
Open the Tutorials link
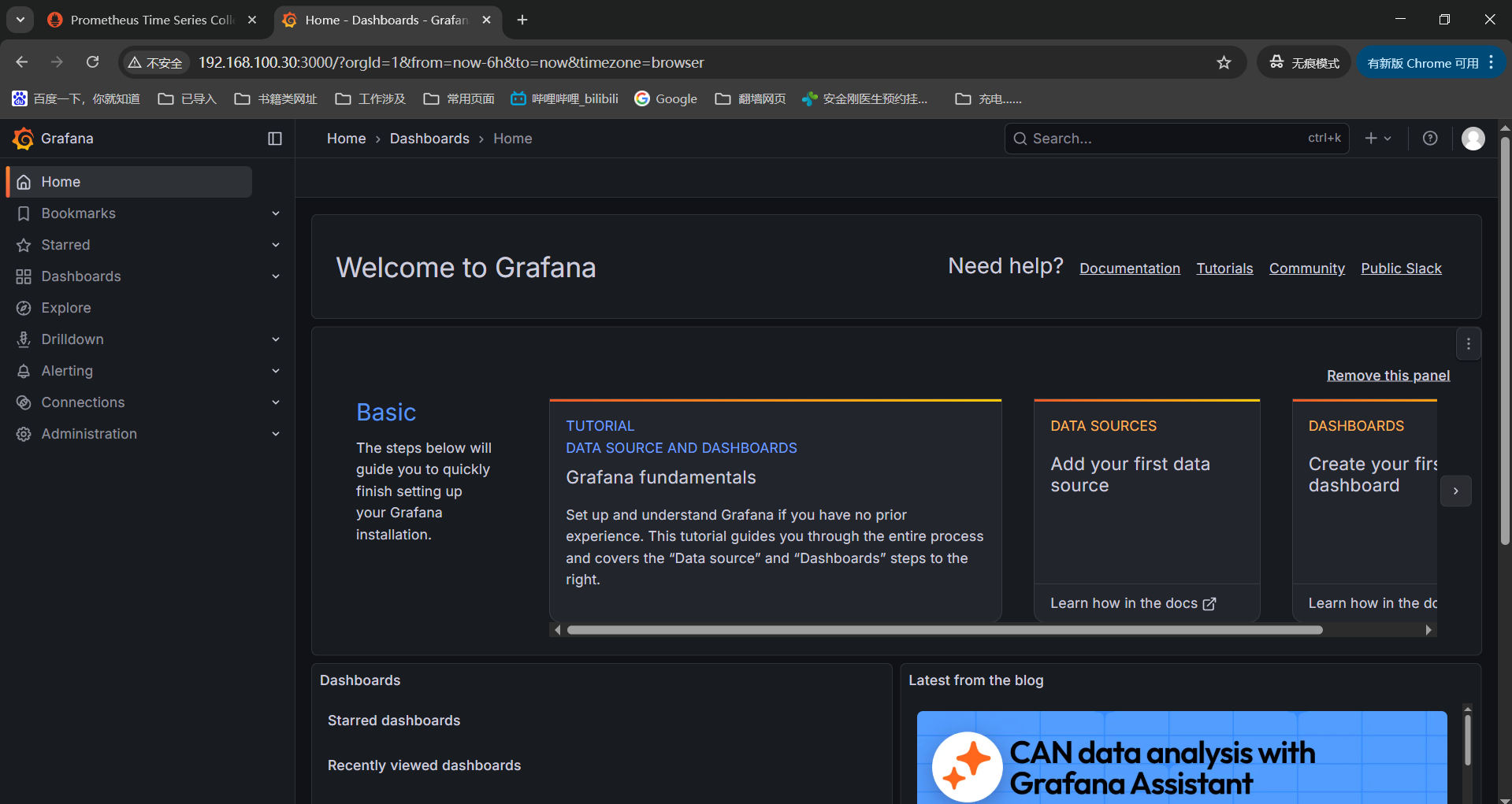click(x=1224, y=269)
